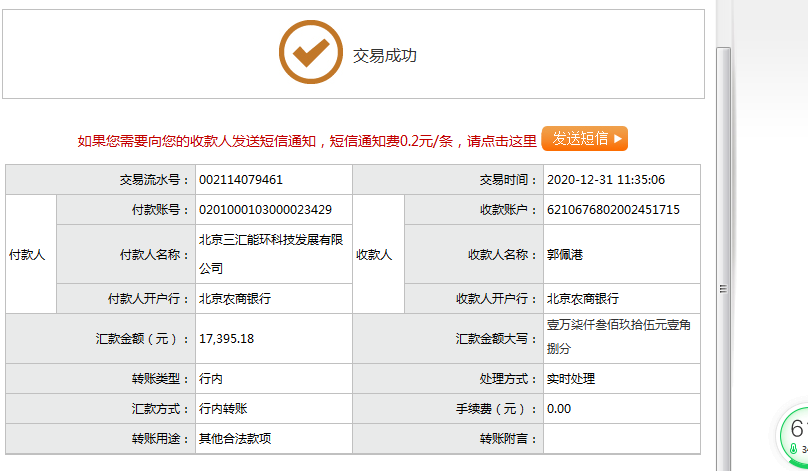Image resolution: width=808 pixels, height=471 pixels.
Task: Select the payee name 郭佩港
Action: click(x=565, y=255)
